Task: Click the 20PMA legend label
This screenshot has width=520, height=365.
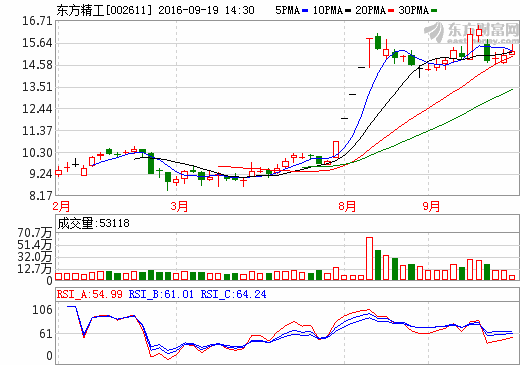Action: [371, 10]
